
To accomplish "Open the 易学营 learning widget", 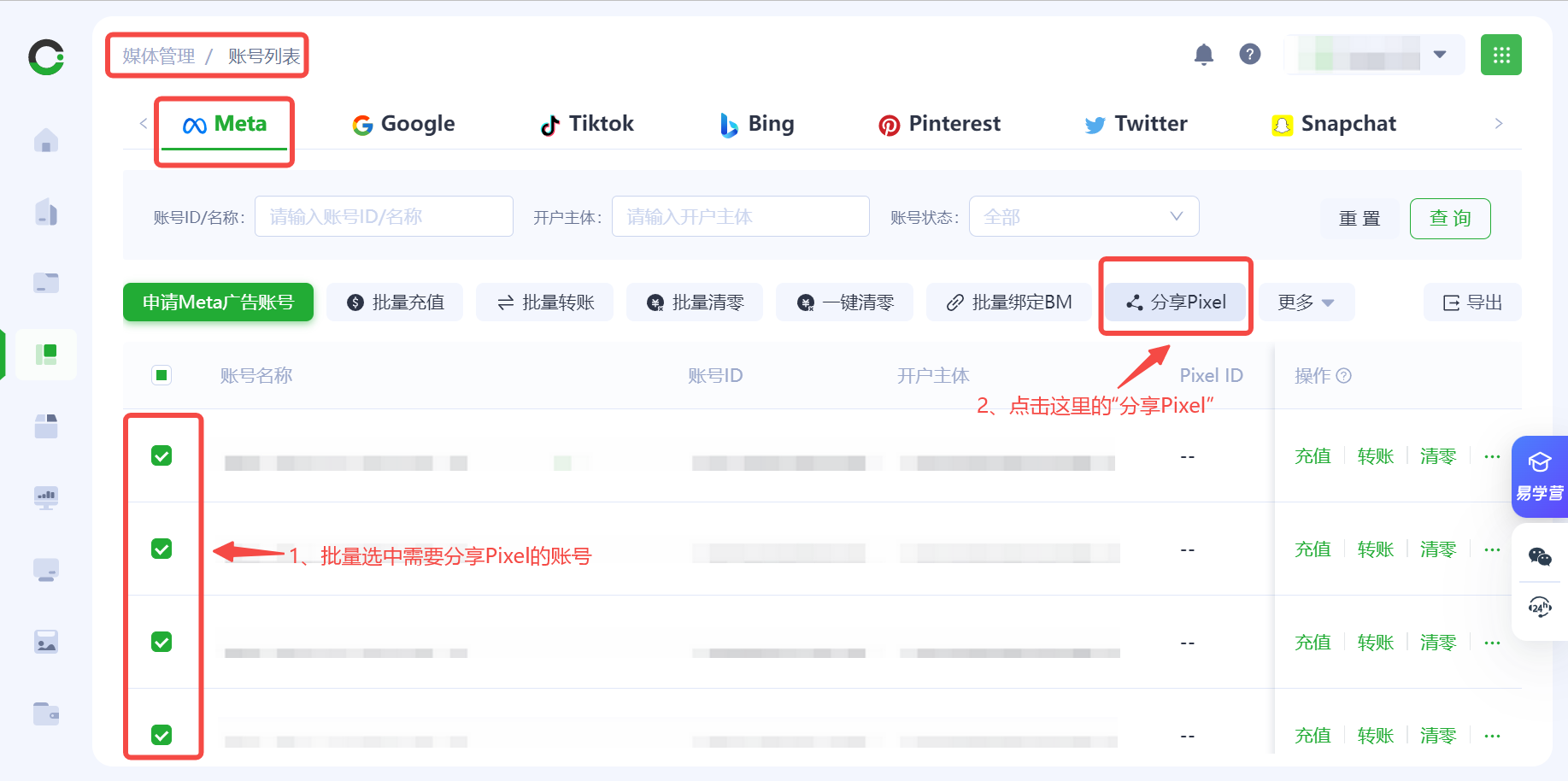I will [1540, 477].
